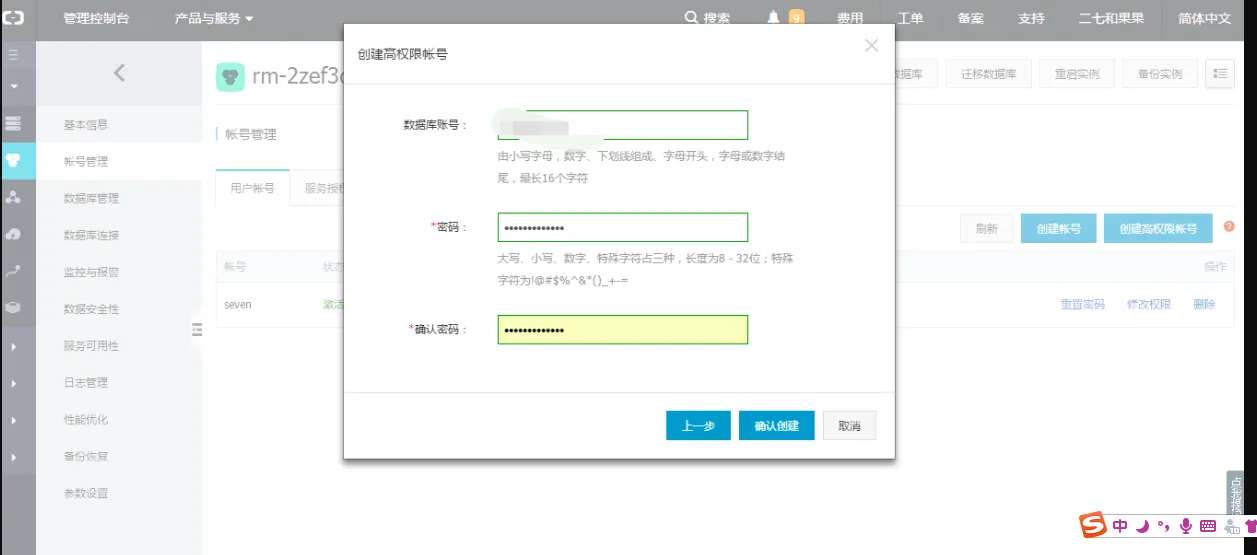
Task: Open the 工单 menu in top bar
Action: coord(910,18)
